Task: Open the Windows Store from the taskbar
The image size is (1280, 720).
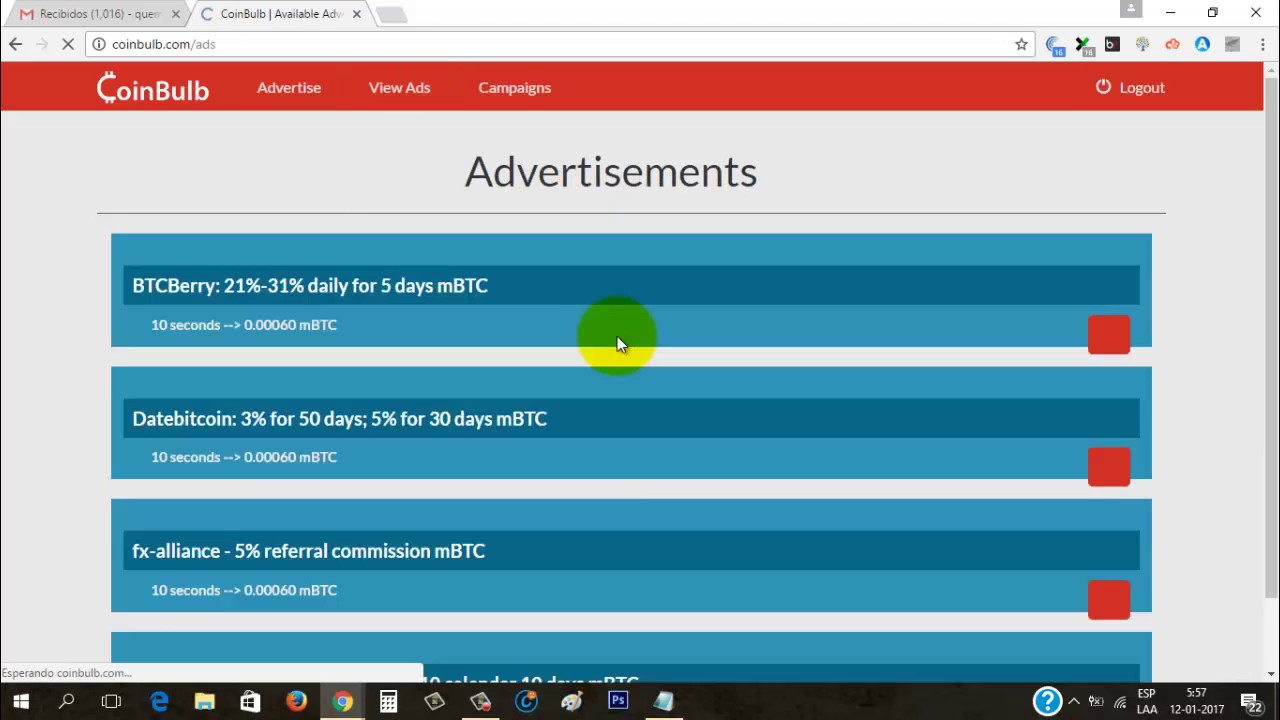Action: click(250, 702)
